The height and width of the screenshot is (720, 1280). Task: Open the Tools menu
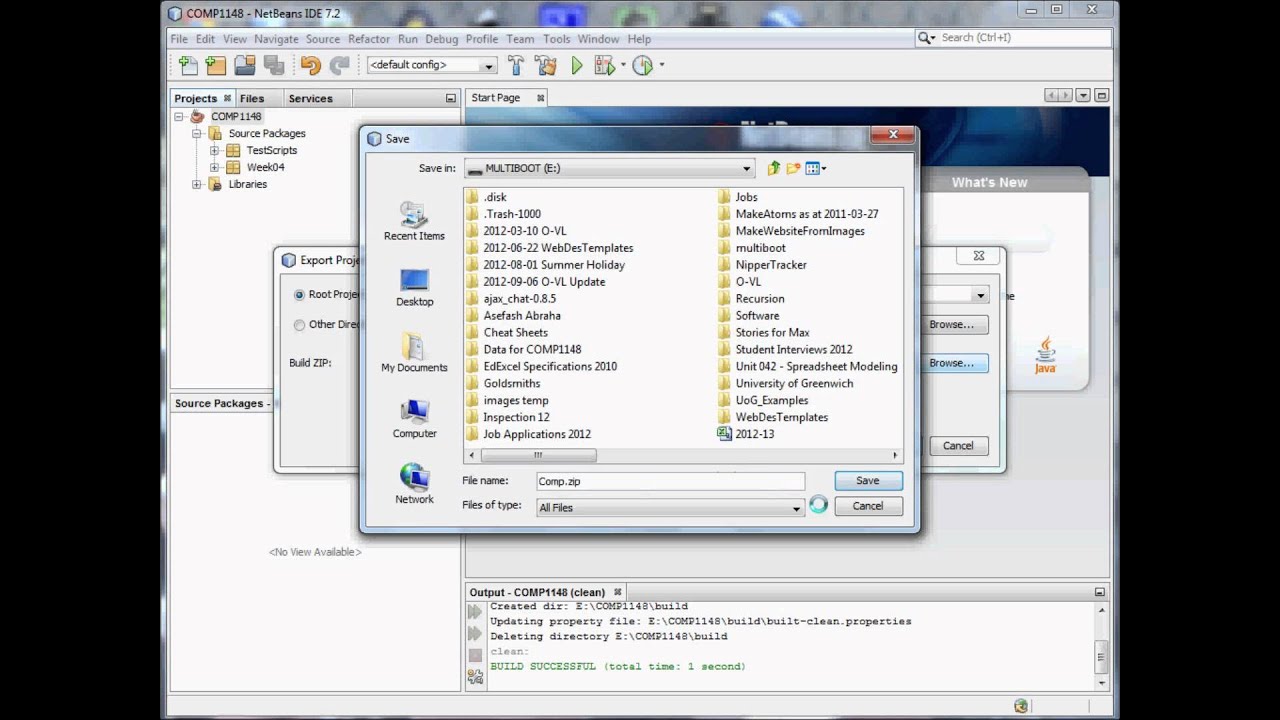coord(556,39)
